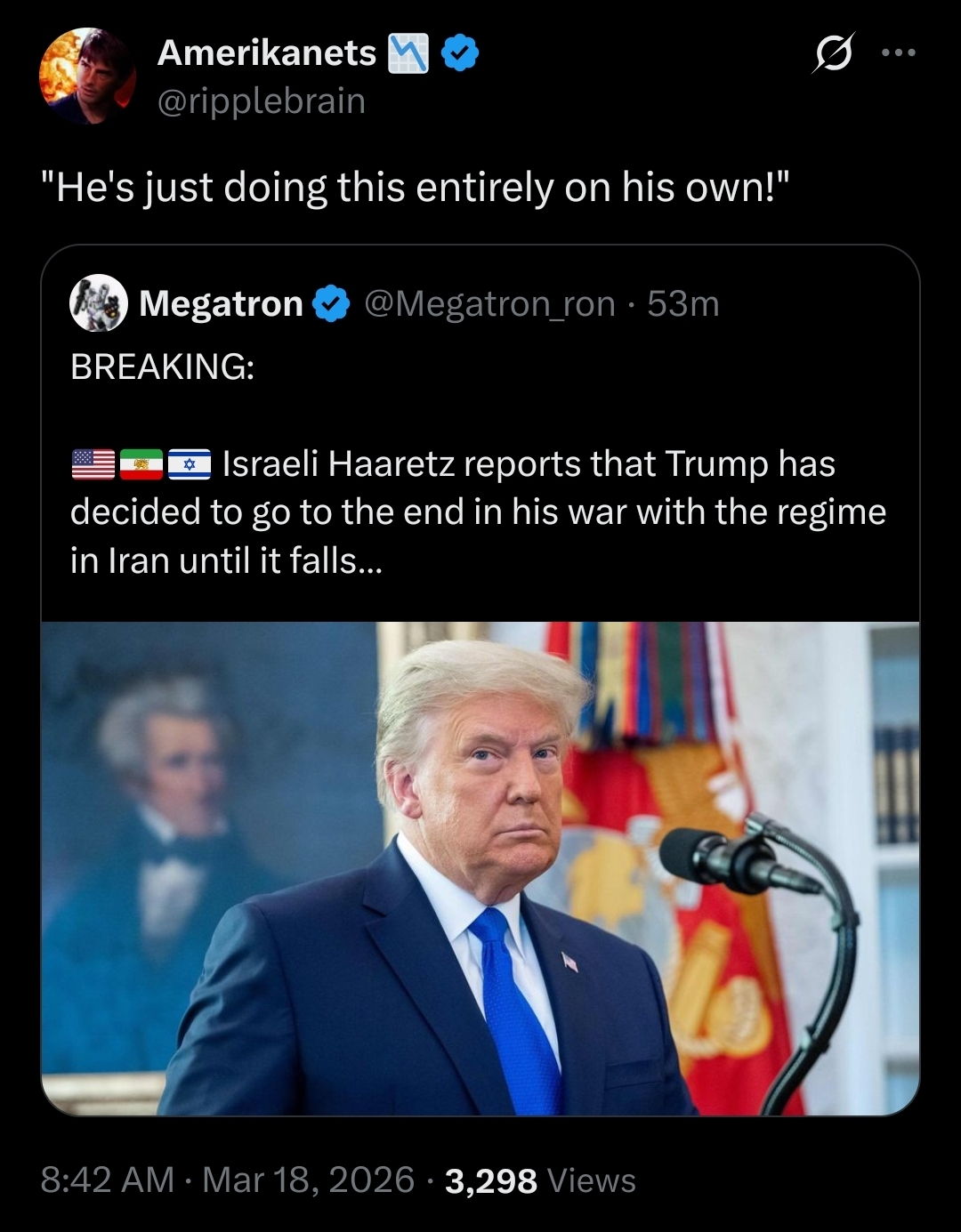This screenshot has height=1232, width=961.
Task: Open quoted post text starting with BREAKING
Action: point(479,463)
